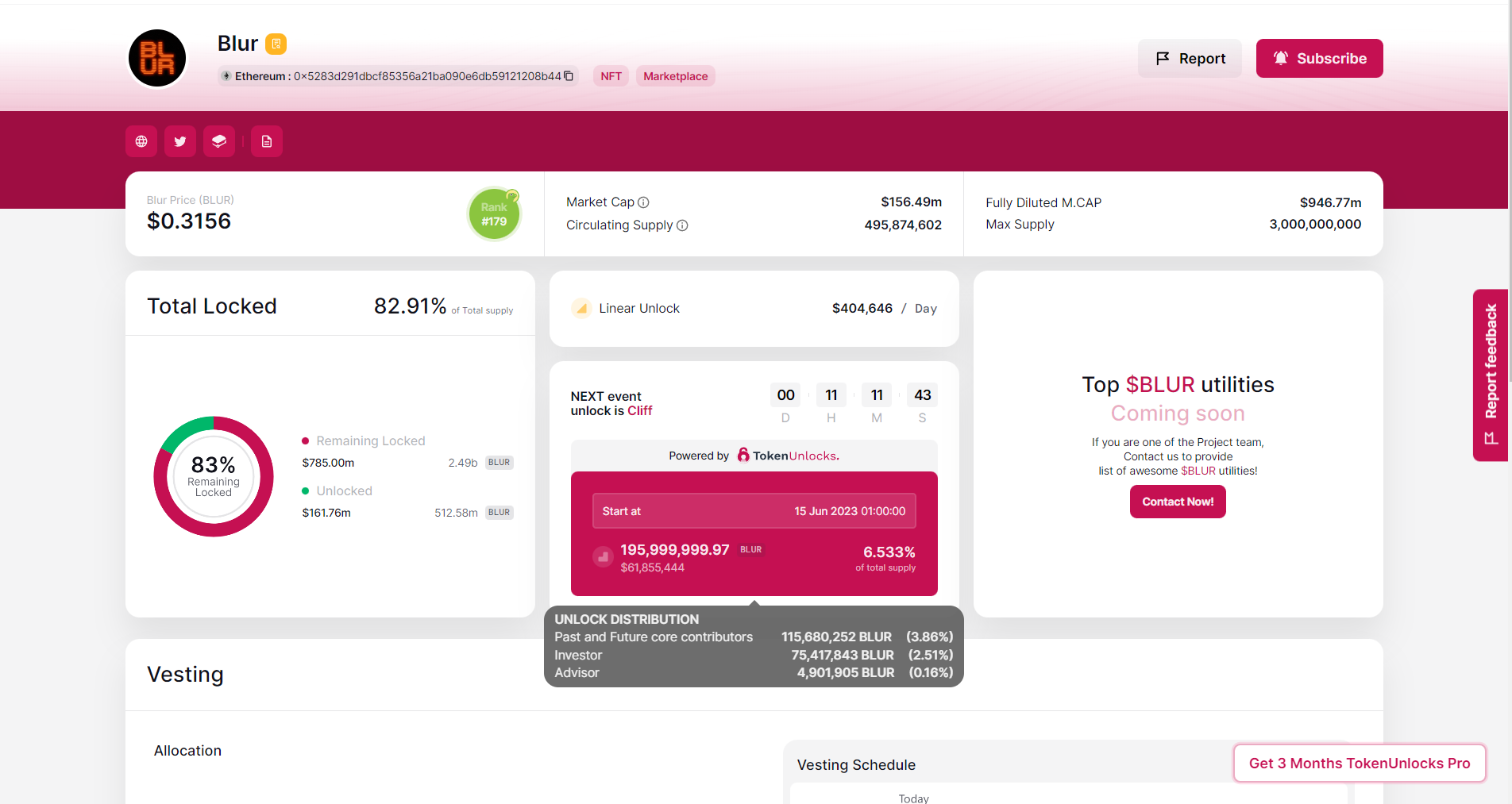Screen dimensions: 1512x804
Task: Click the BLUR tag next to 512.58m
Action: pyautogui.click(x=499, y=513)
